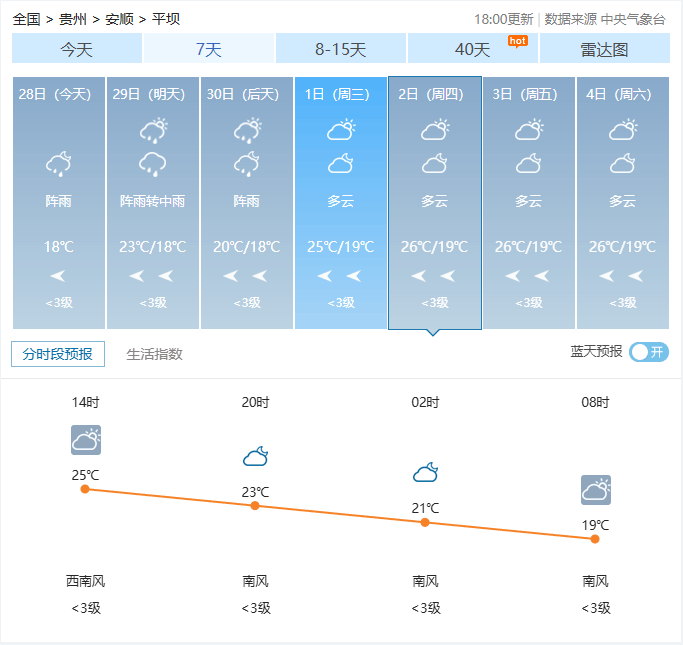Switch to the 8-15天 forecast tab

[x=341, y=49]
